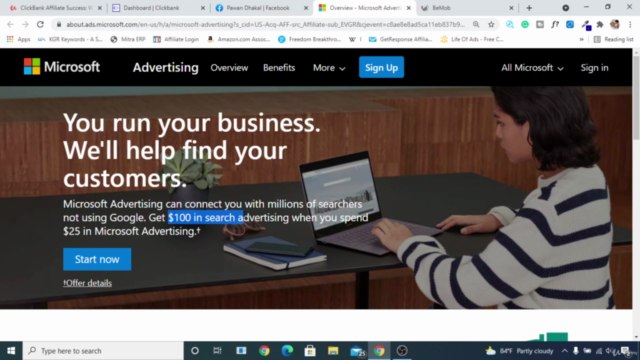Open the Reading list

click(613, 39)
